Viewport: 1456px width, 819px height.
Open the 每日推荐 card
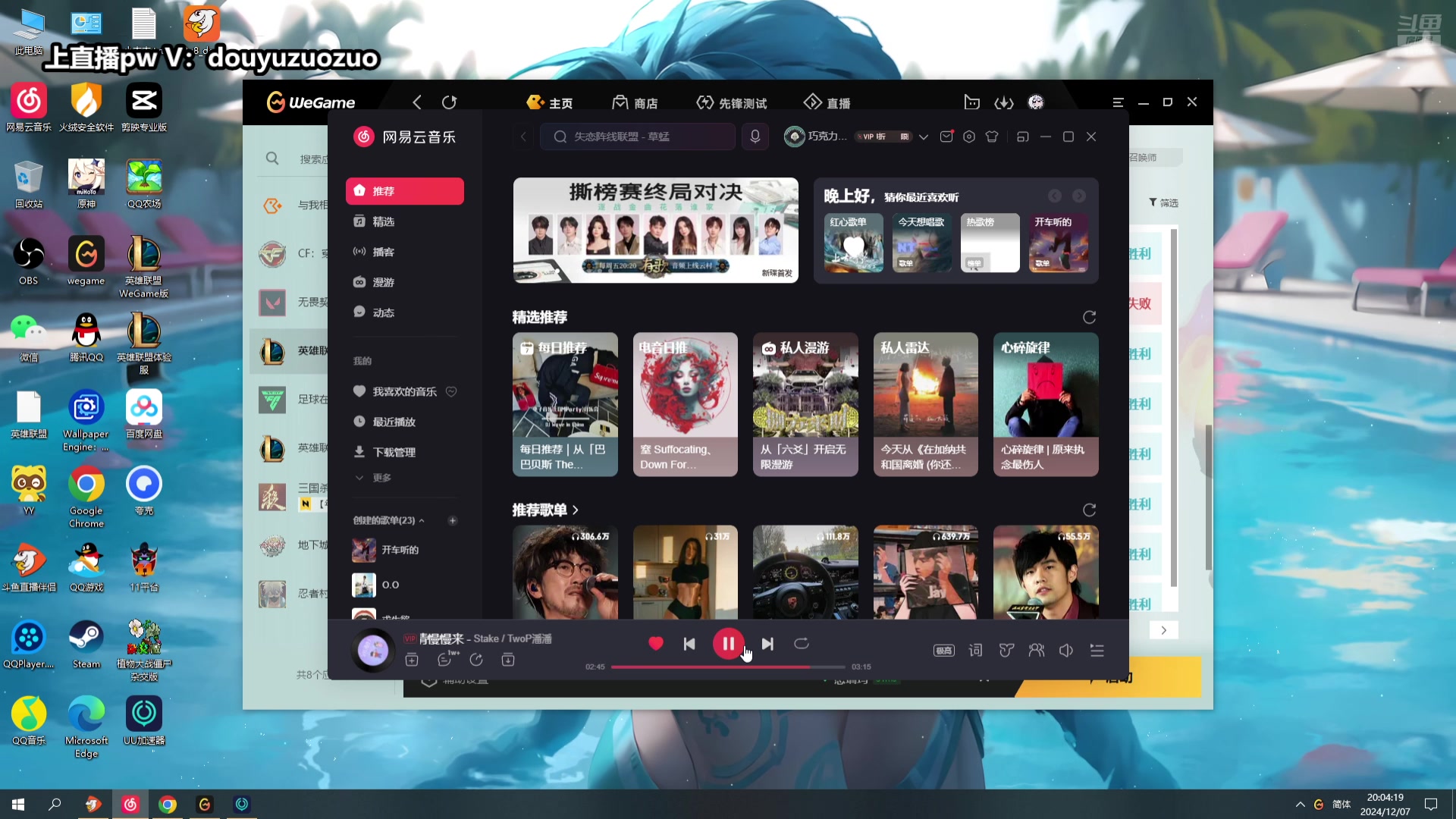(x=565, y=404)
